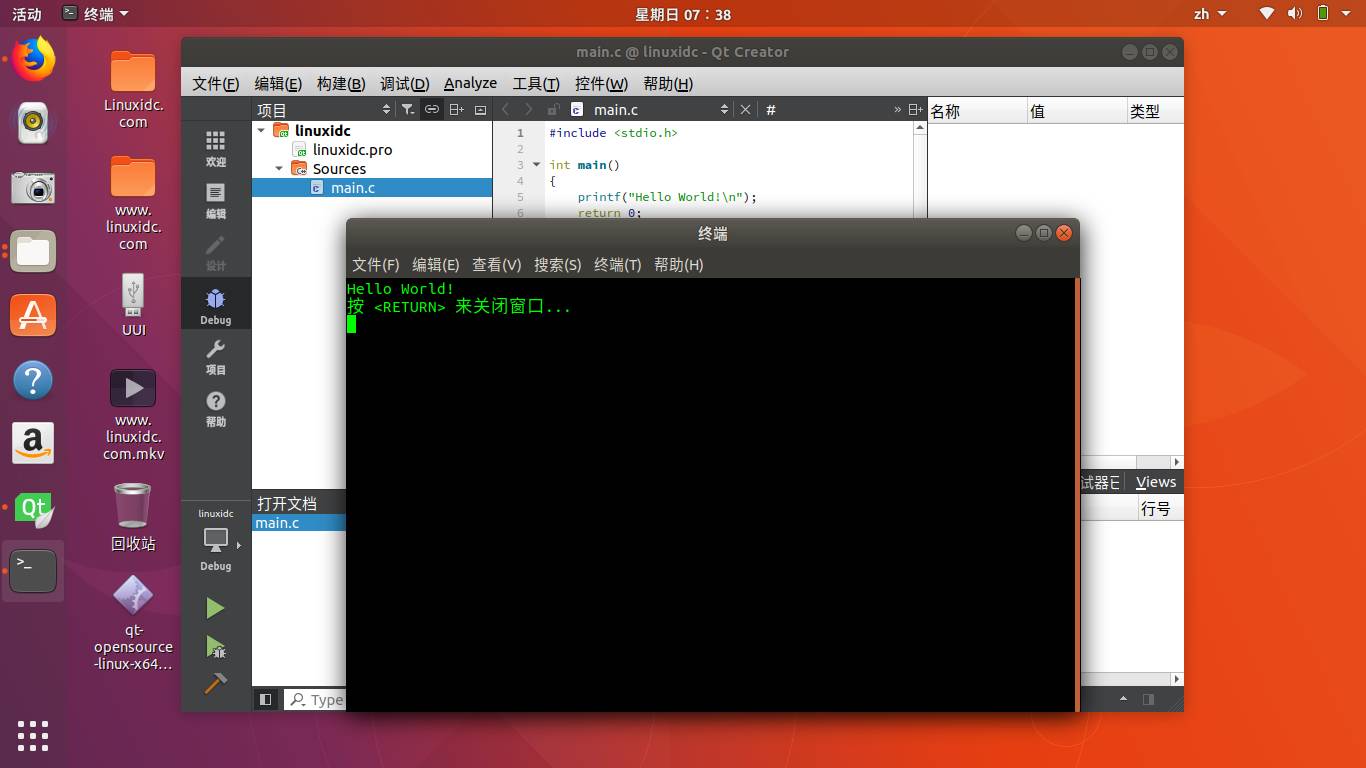
Task: Collapse the Sources folder node
Action: tap(280, 168)
